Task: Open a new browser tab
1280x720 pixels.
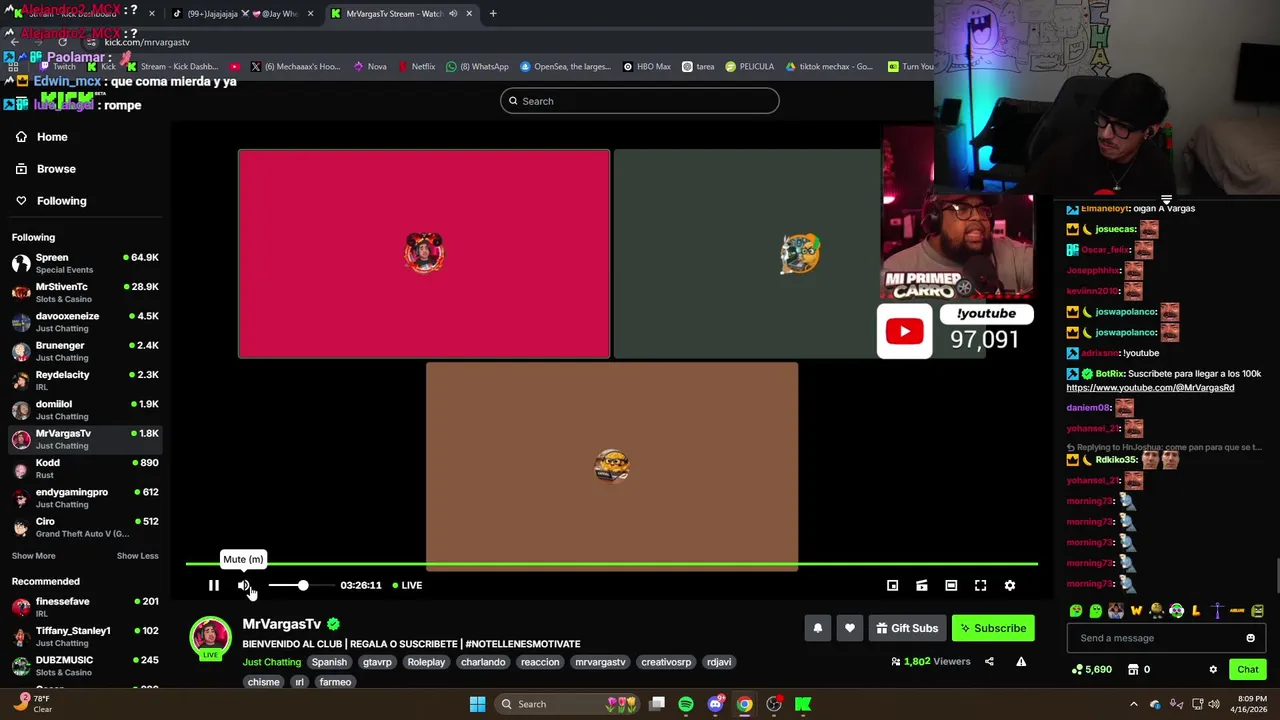Action: (493, 14)
